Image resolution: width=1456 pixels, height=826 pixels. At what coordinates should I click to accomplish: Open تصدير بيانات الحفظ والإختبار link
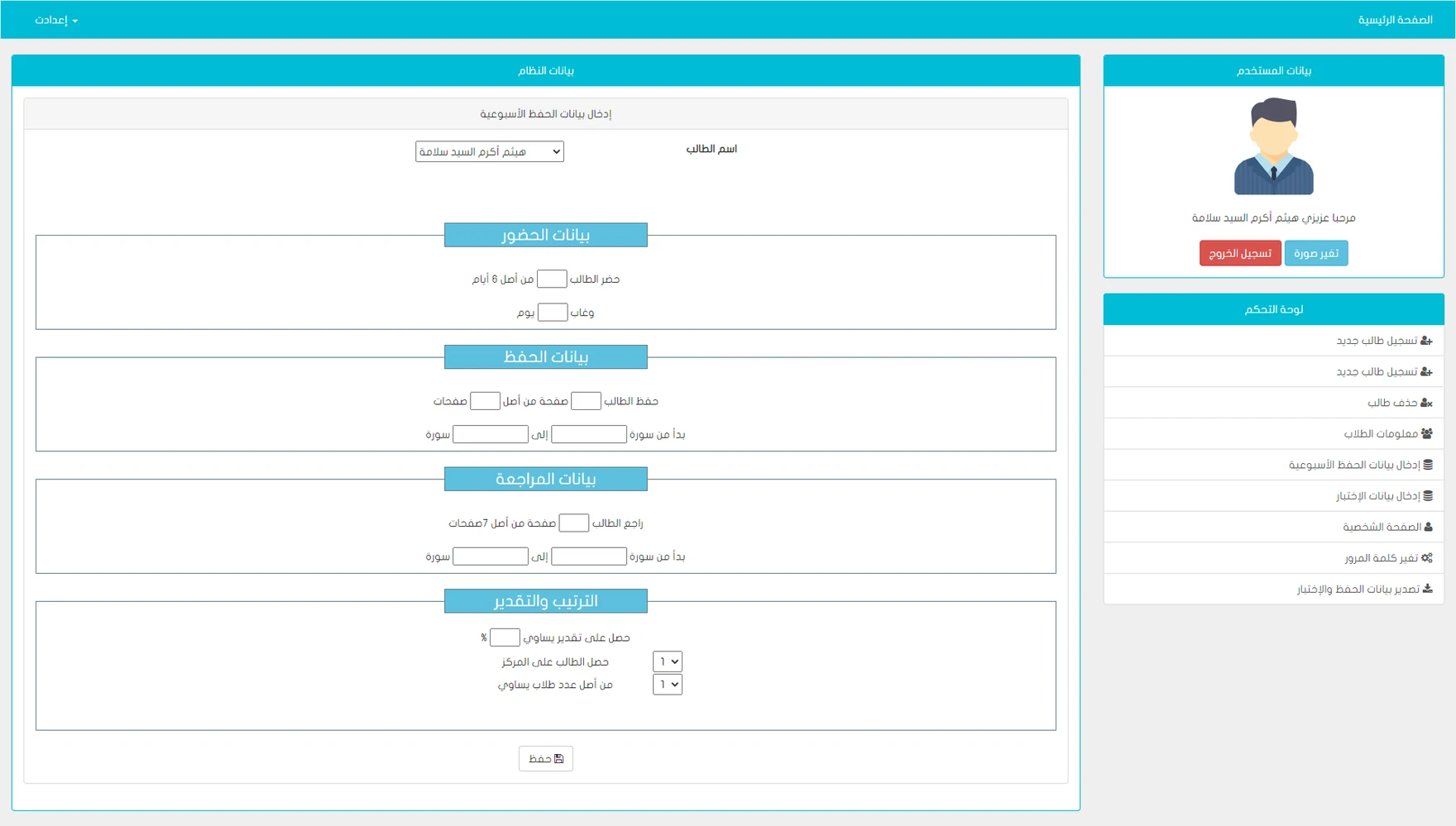pos(1274,589)
